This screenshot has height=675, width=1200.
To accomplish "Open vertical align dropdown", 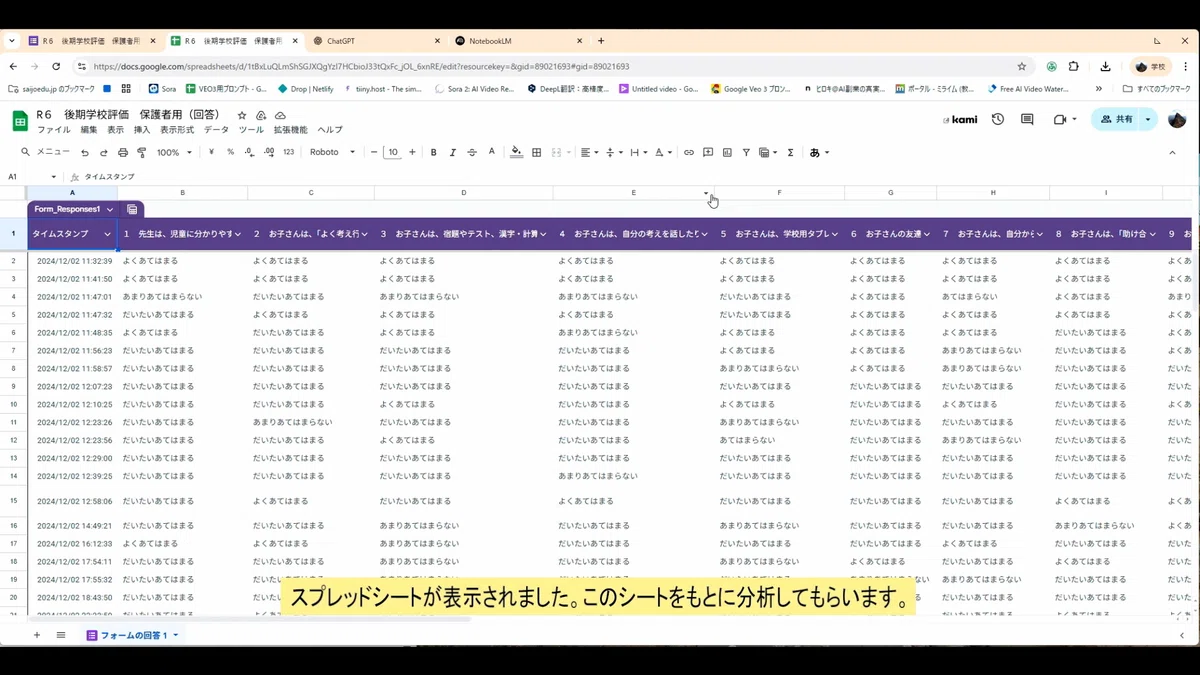I will 613,153.
